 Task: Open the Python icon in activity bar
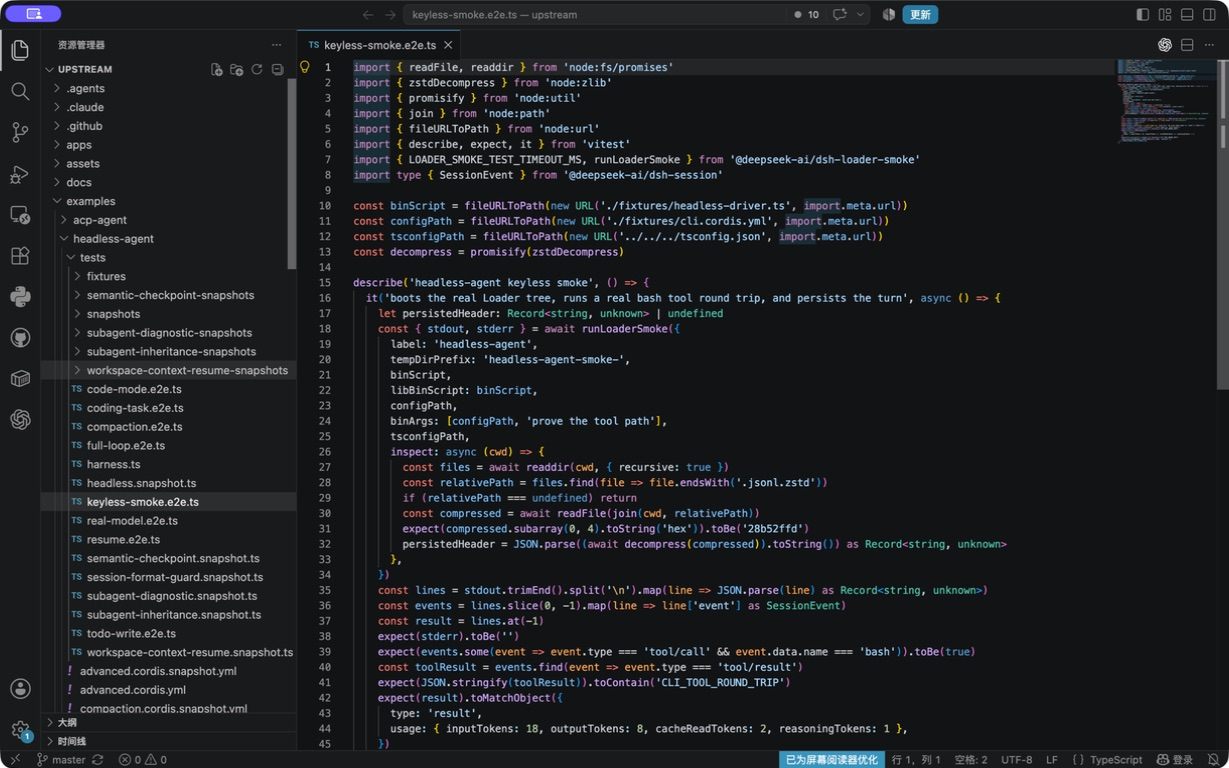(x=20, y=297)
